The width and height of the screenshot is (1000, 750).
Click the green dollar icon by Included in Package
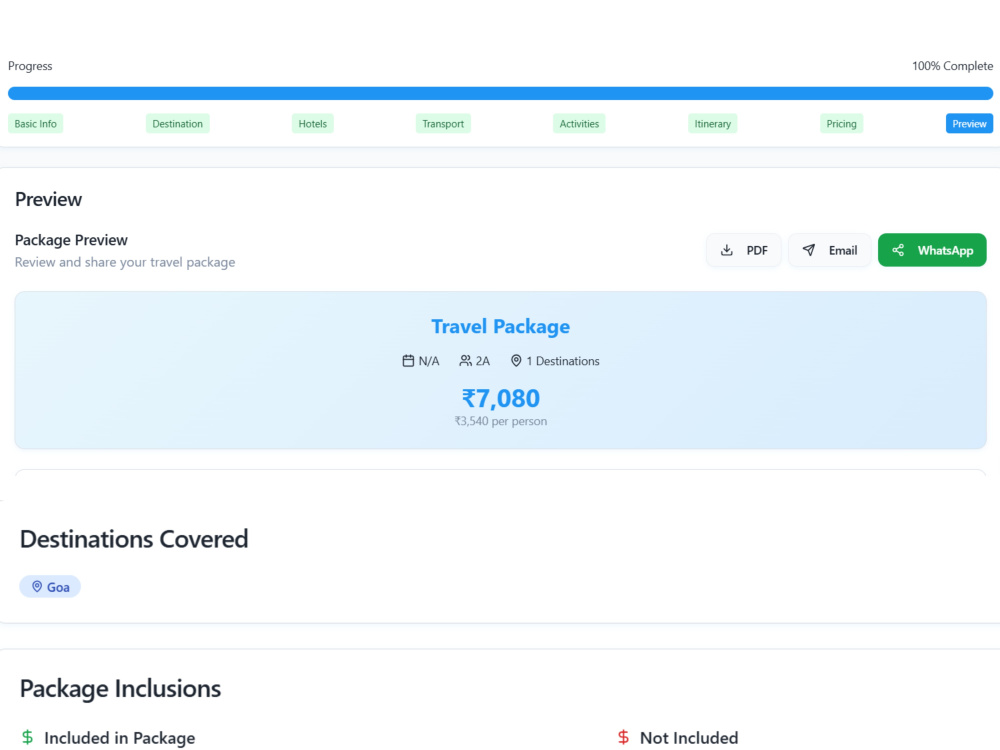tap(27, 737)
